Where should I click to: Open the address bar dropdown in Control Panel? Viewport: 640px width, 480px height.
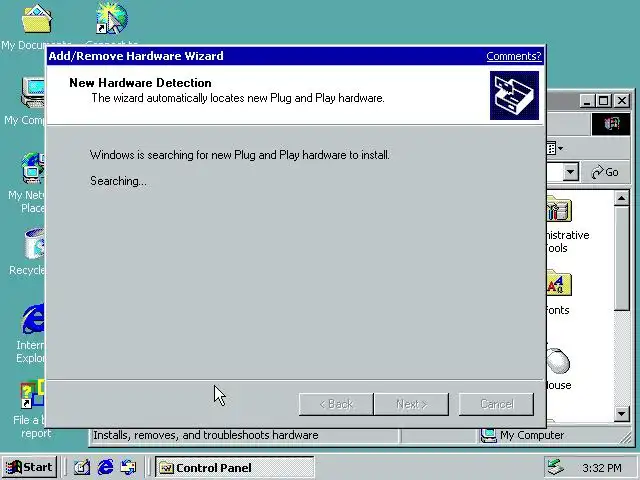point(571,172)
